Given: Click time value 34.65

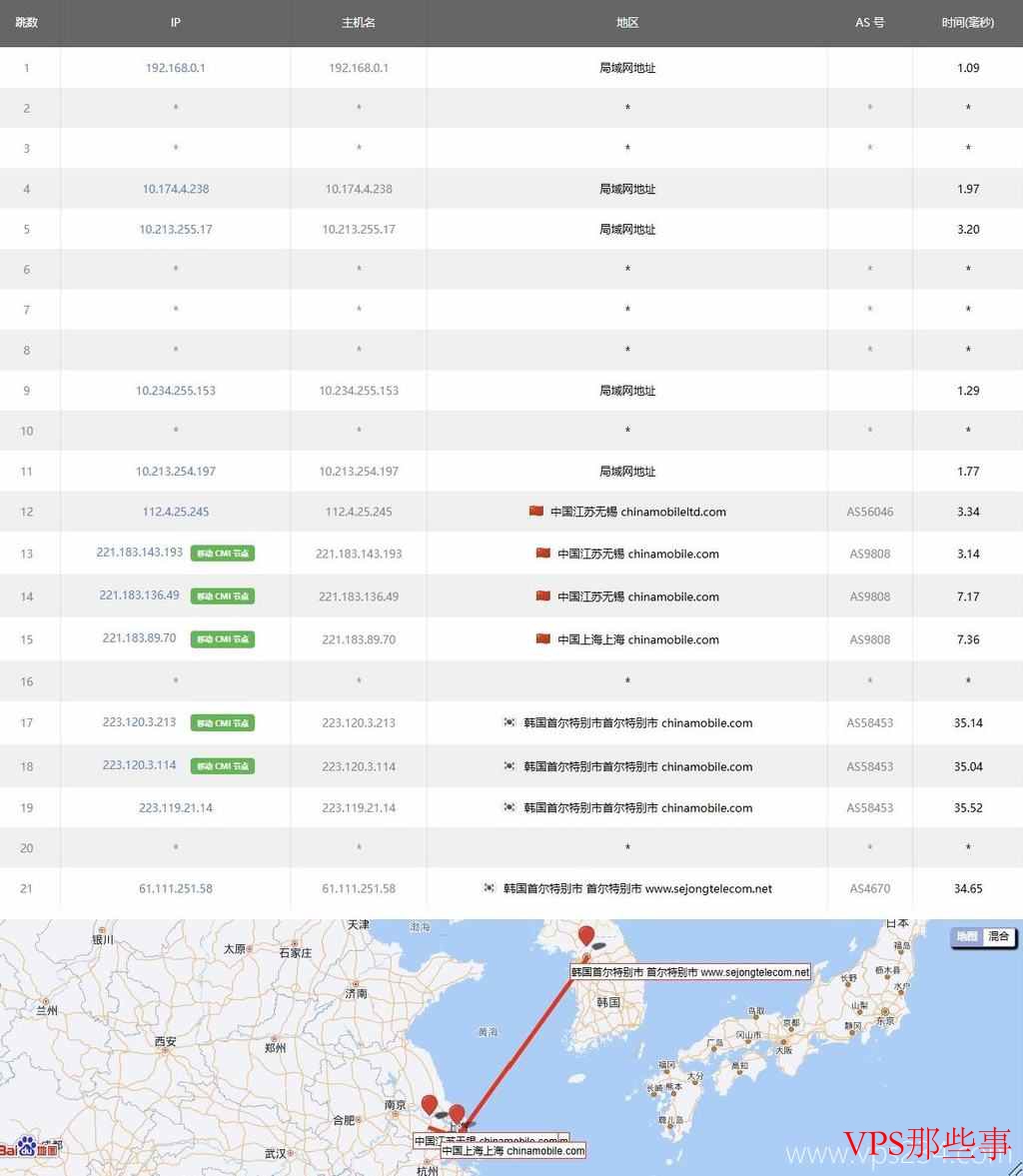Looking at the screenshot, I should [968, 889].
